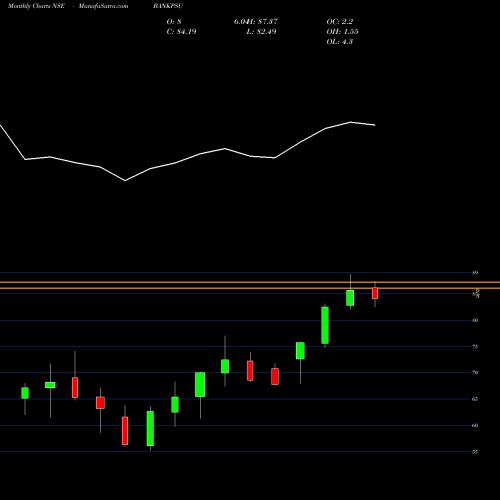Click the 65 price axis label
Screen dimensions: 500x500
click(x=475, y=399)
